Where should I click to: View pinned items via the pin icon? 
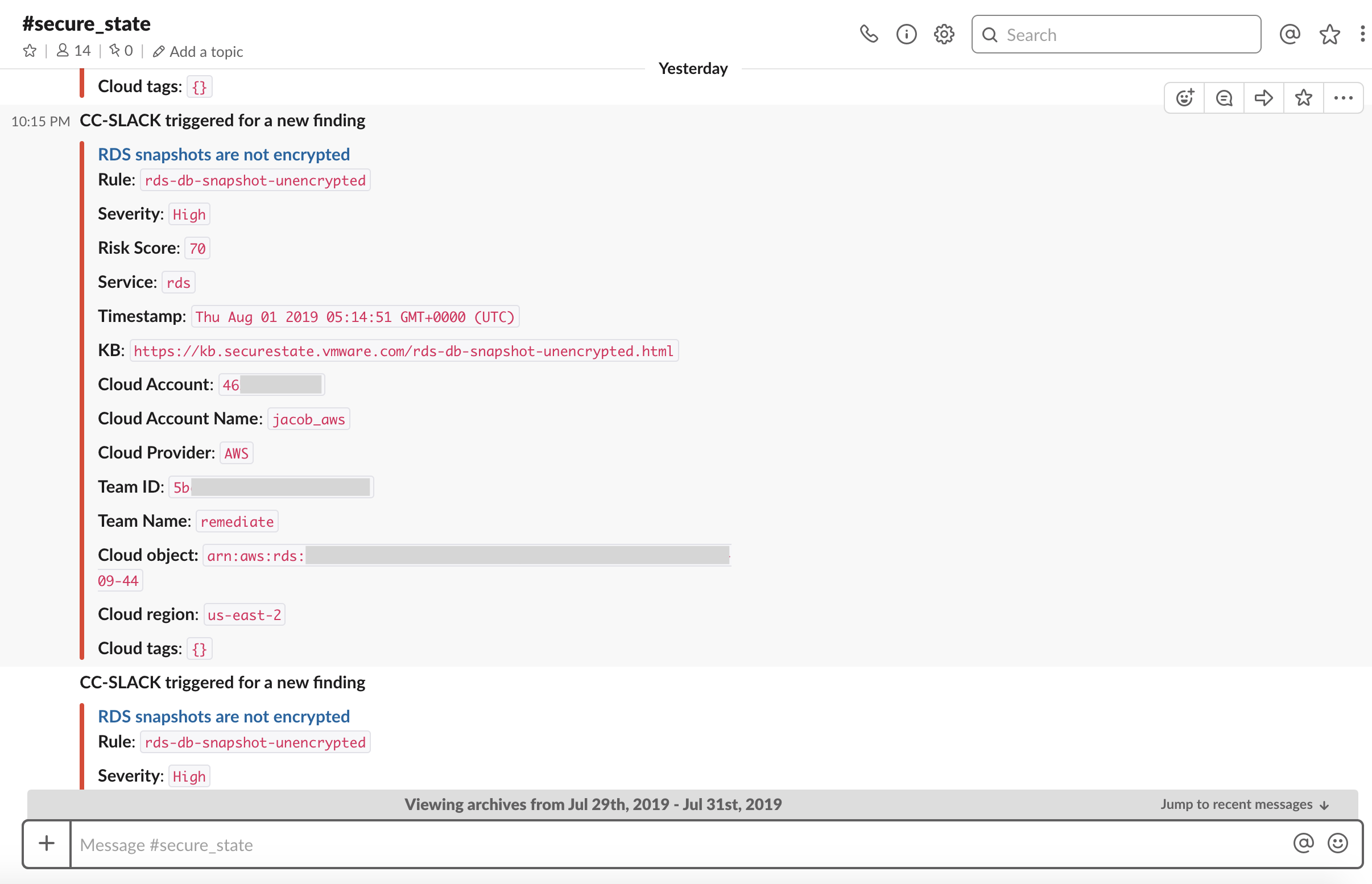pos(120,51)
